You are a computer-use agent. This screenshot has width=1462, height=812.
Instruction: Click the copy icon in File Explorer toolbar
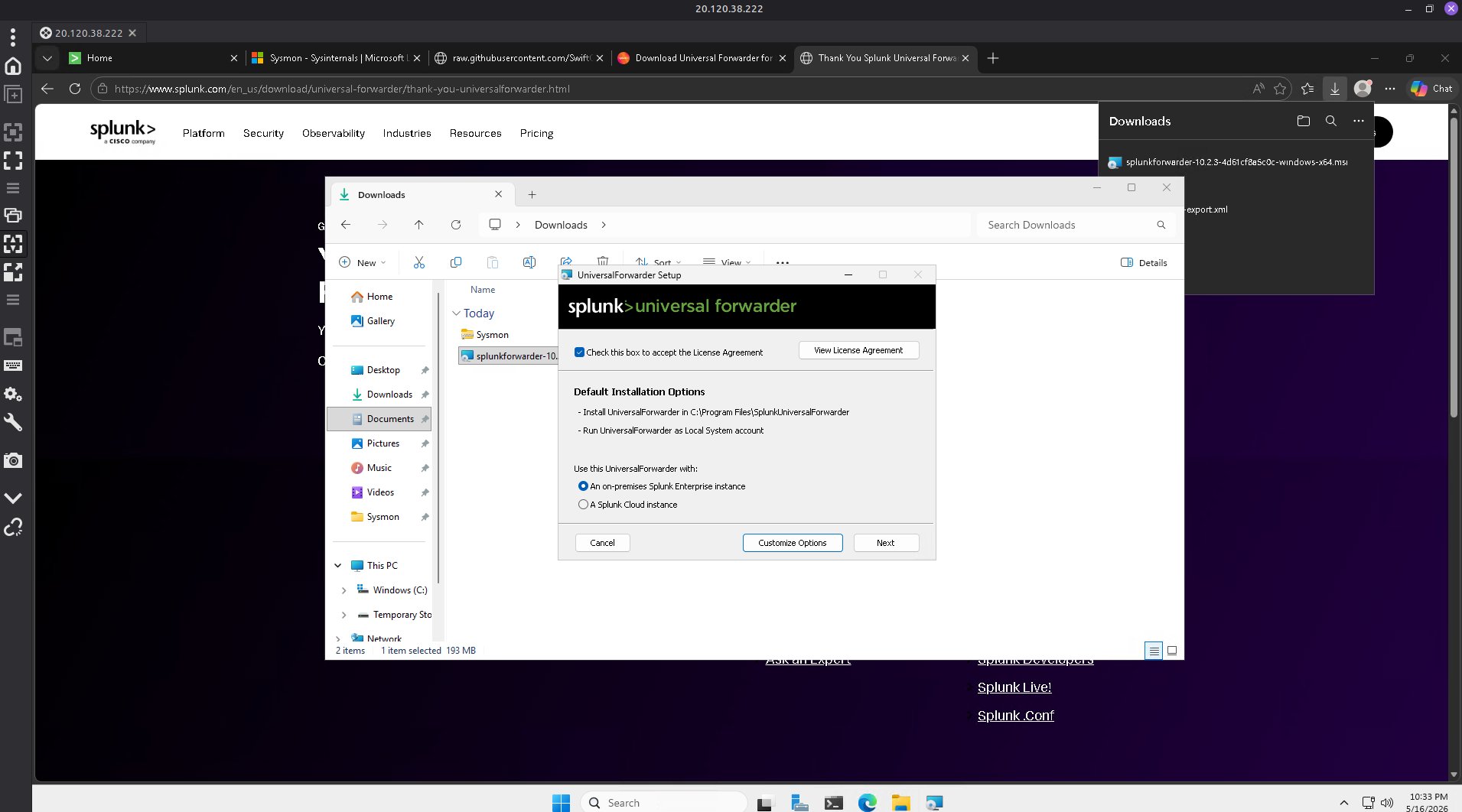456,262
